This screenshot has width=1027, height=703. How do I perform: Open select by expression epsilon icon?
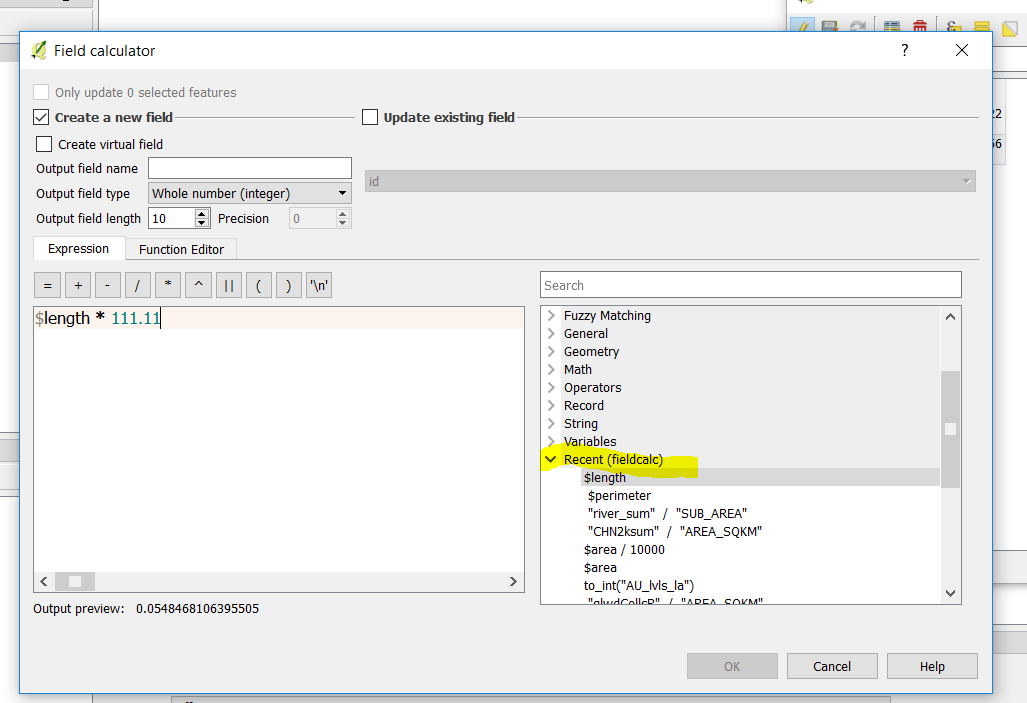click(x=952, y=25)
